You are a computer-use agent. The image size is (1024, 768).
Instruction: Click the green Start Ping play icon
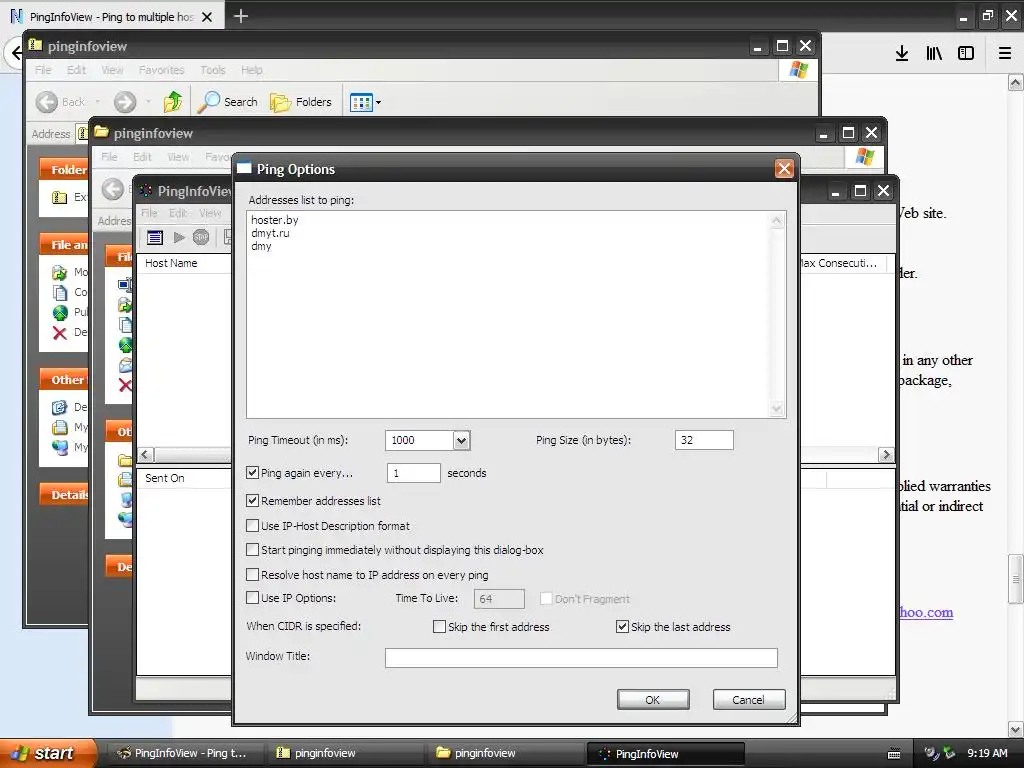(179, 237)
